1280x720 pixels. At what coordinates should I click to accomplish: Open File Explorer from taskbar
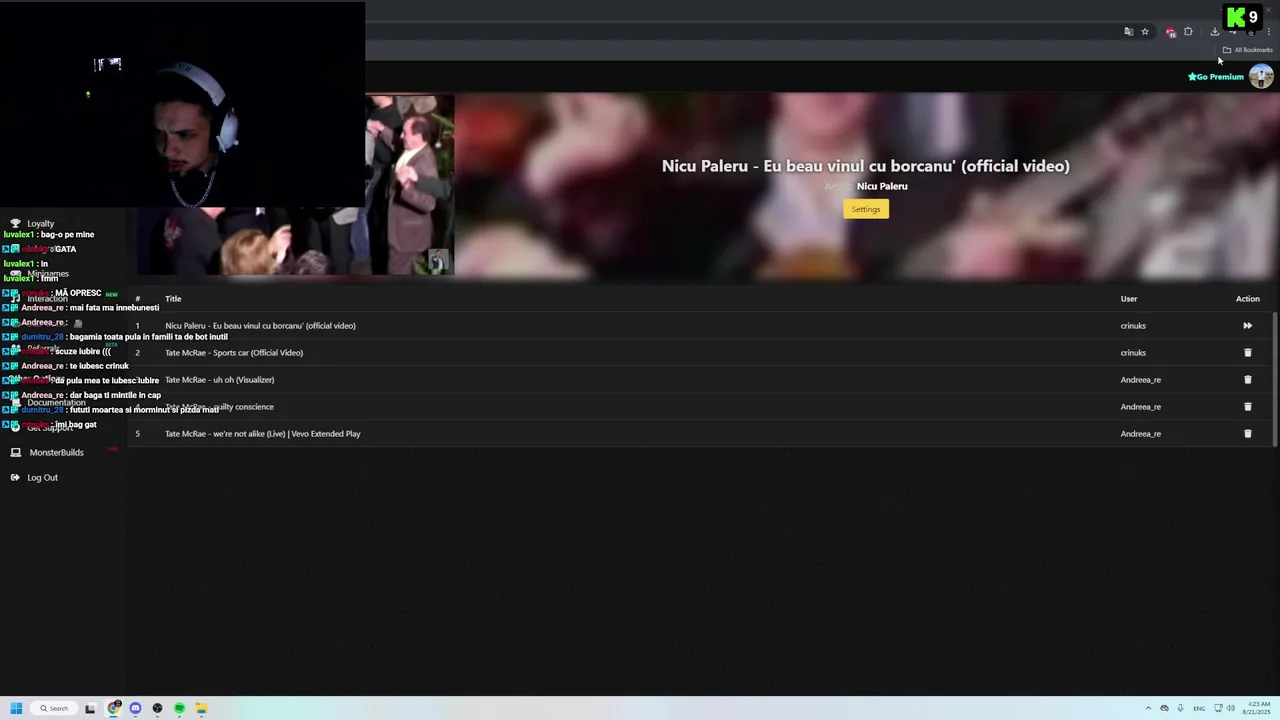(201, 708)
